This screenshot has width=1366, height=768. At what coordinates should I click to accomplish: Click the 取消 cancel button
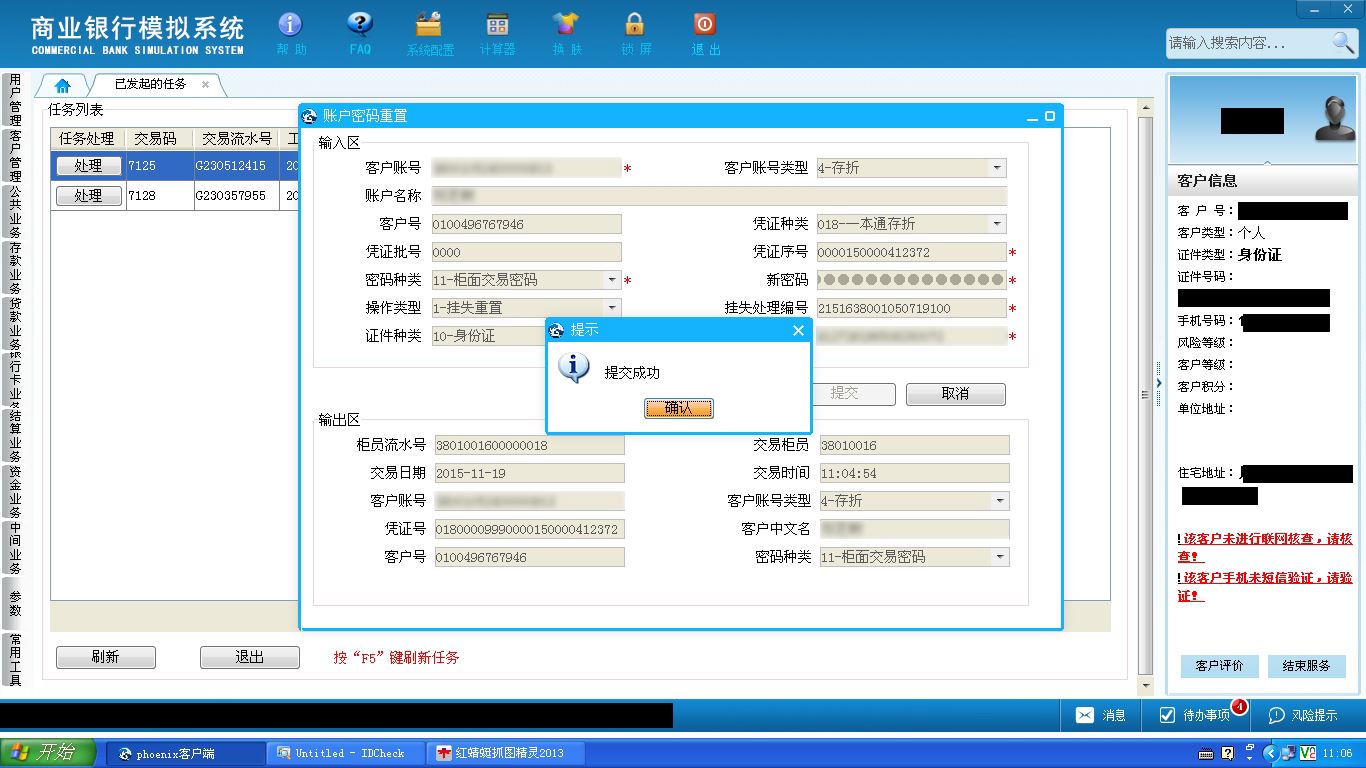click(x=955, y=394)
